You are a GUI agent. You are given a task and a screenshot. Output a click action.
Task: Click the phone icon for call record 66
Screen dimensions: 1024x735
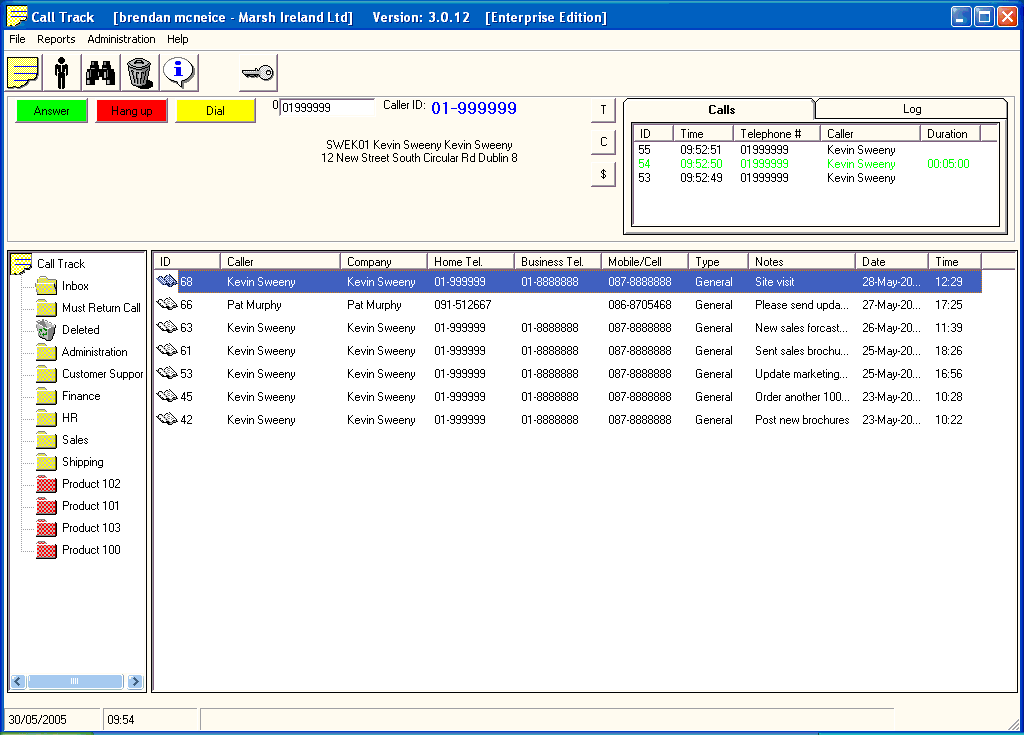(167, 304)
